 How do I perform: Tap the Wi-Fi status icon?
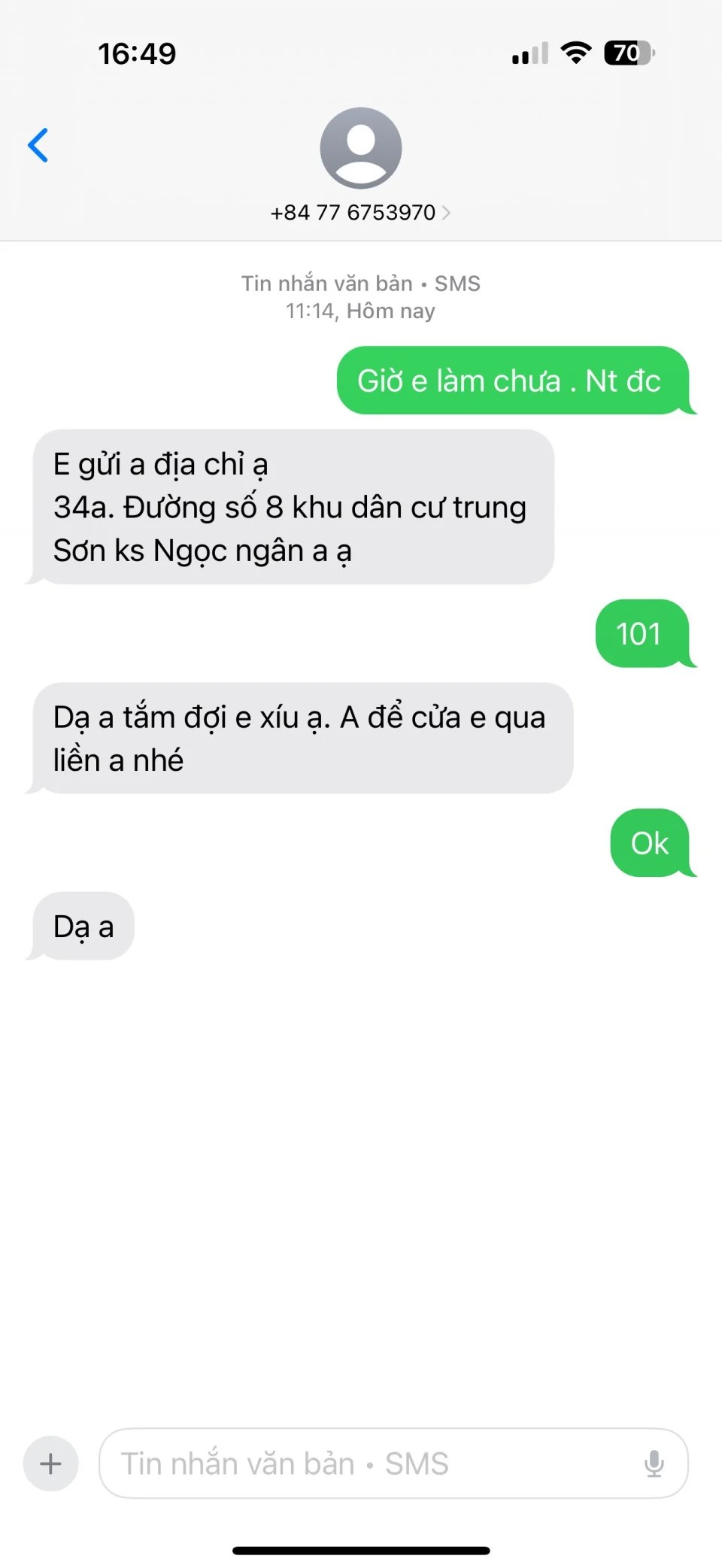pos(576,53)
